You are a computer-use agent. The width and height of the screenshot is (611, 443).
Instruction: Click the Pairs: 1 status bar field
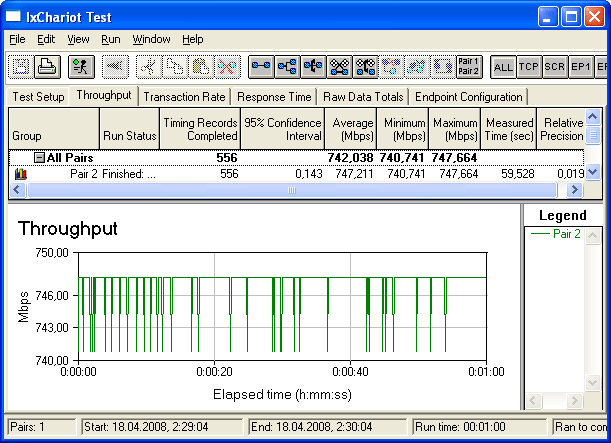coord(42,427)
